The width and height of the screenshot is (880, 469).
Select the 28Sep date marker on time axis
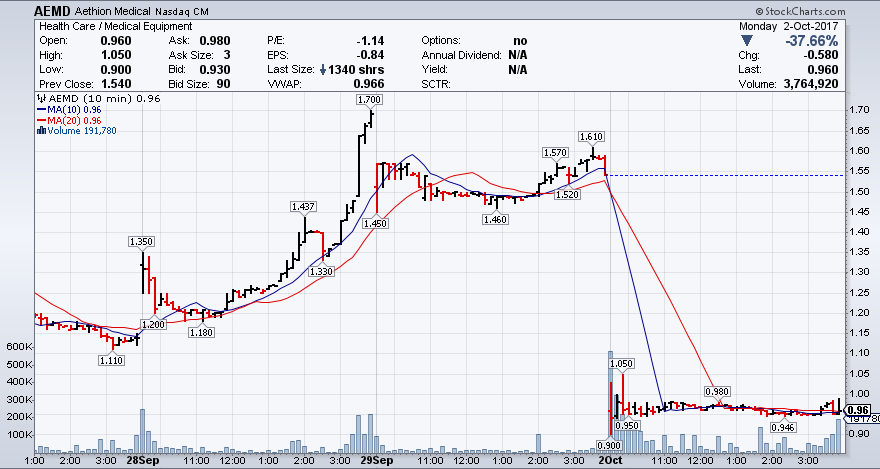tap(142, 461)
